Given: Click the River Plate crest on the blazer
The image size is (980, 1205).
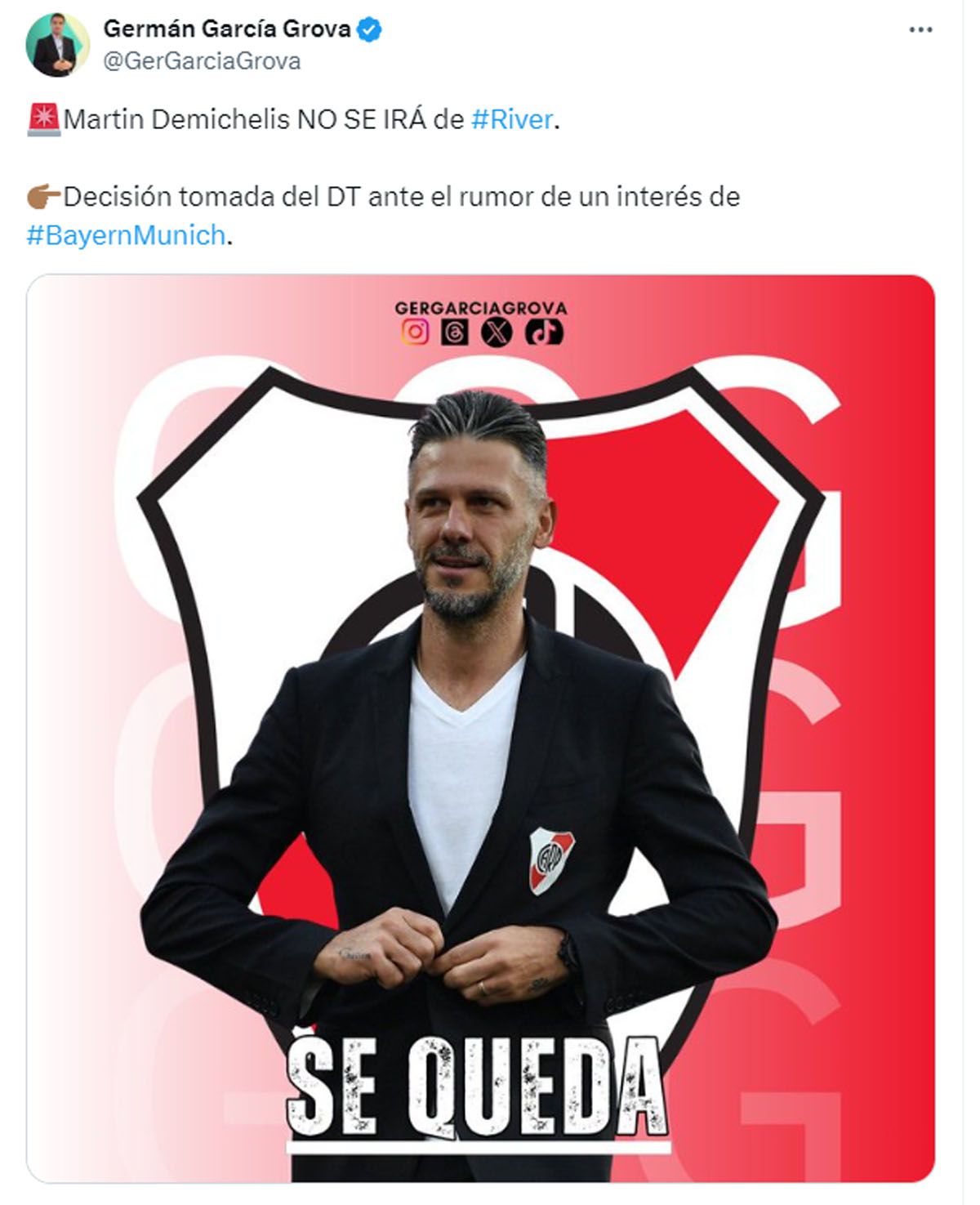Looking at the screenshot, I should (x=551, y=859).
